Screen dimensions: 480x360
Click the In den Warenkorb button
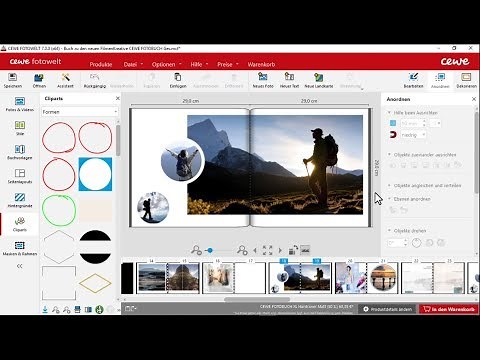point(449,309)
